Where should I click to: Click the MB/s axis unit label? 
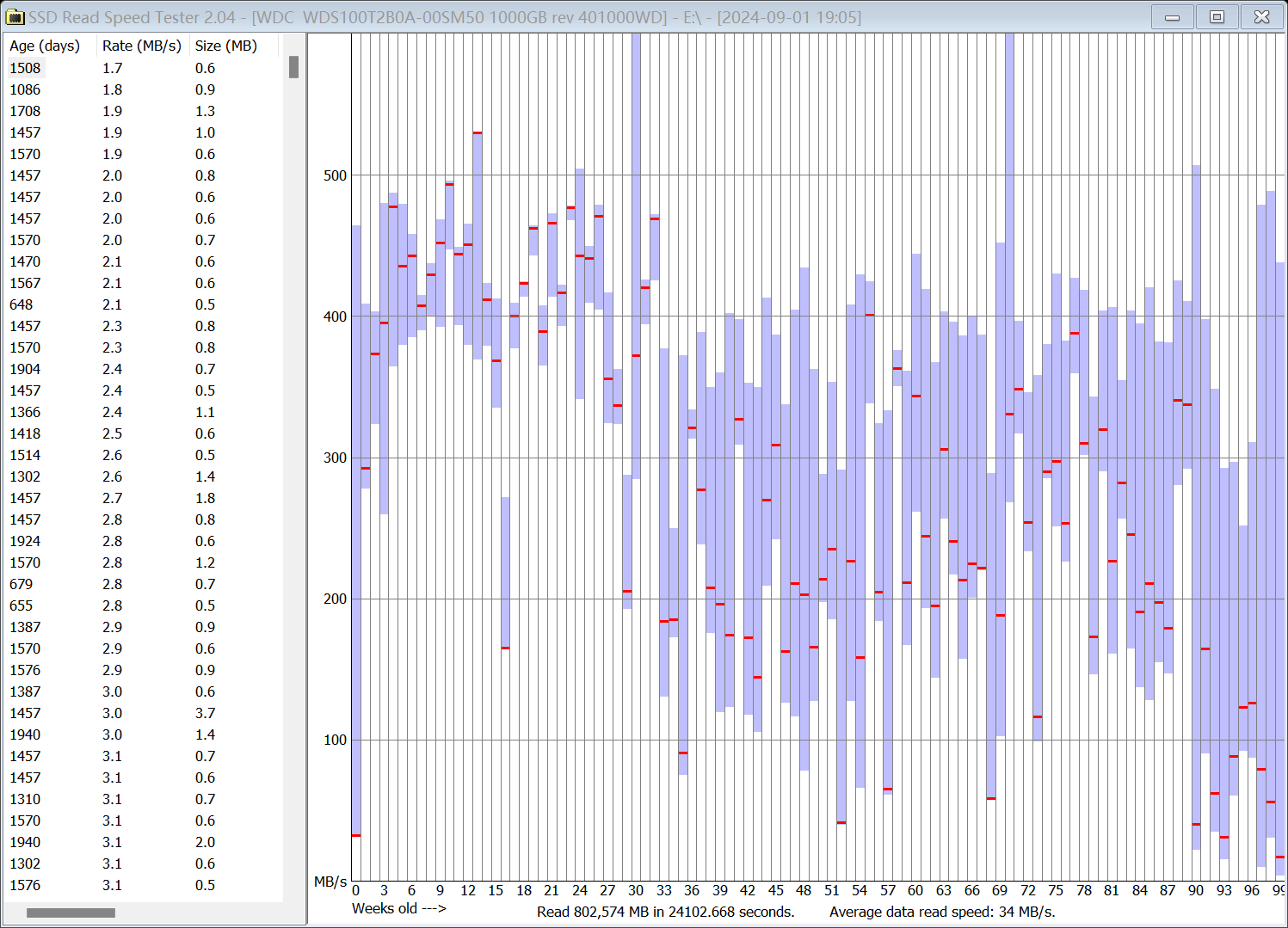tap(330, 882)
